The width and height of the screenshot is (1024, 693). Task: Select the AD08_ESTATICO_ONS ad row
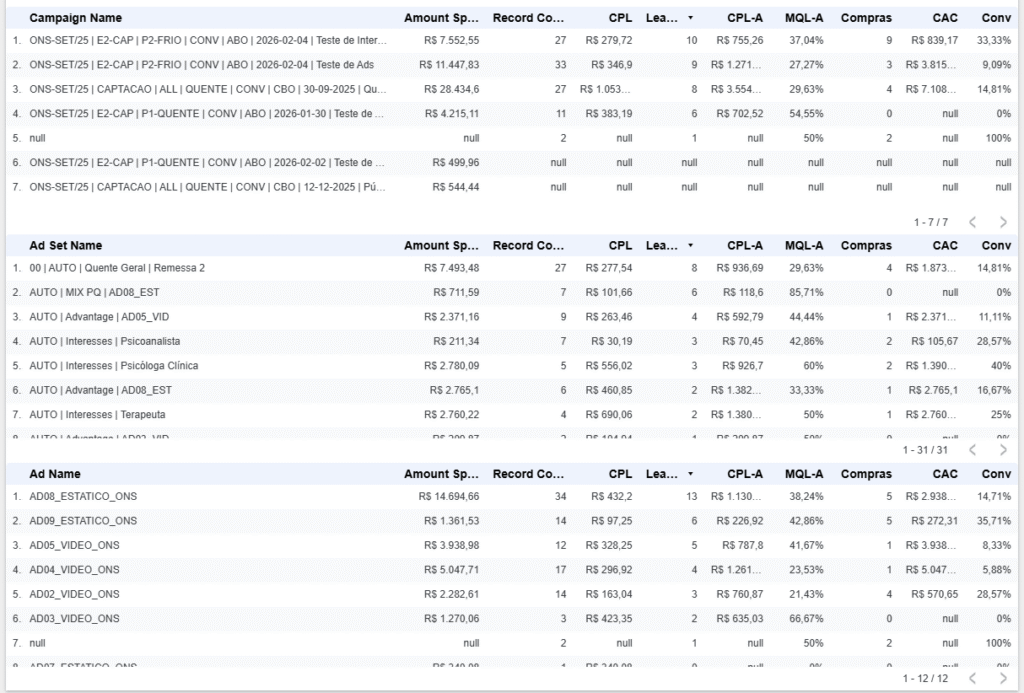[x=83, y=496]
